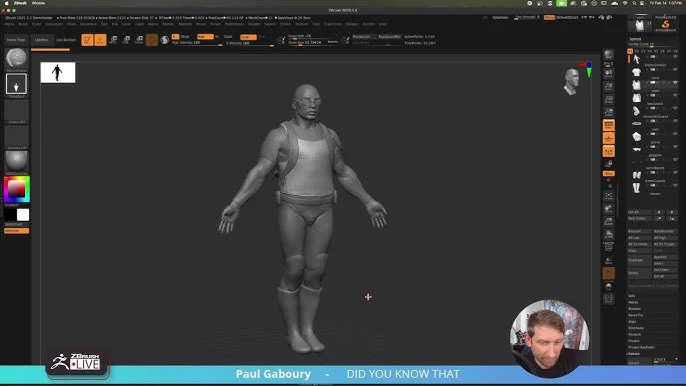Expand the Project section
The width and height of the screenshot is (686, 386).
pos(634,341)
